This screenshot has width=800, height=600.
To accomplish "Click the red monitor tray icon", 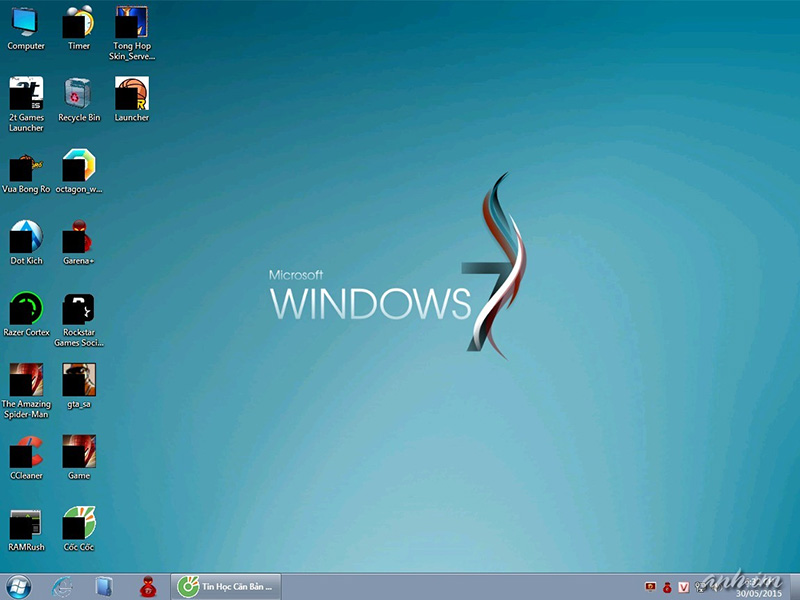I will point(650,587).
